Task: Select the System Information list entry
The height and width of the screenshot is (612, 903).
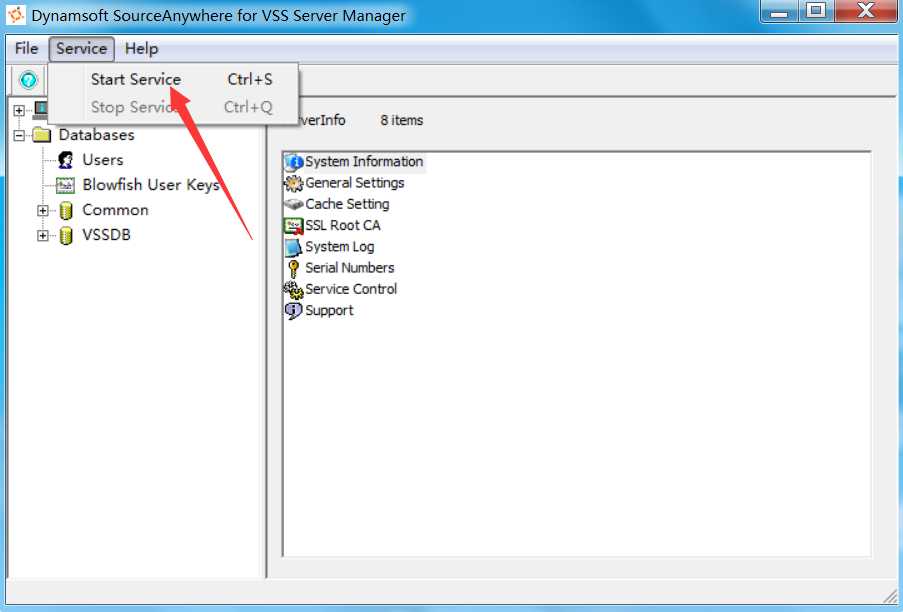Action: point(364,162)
